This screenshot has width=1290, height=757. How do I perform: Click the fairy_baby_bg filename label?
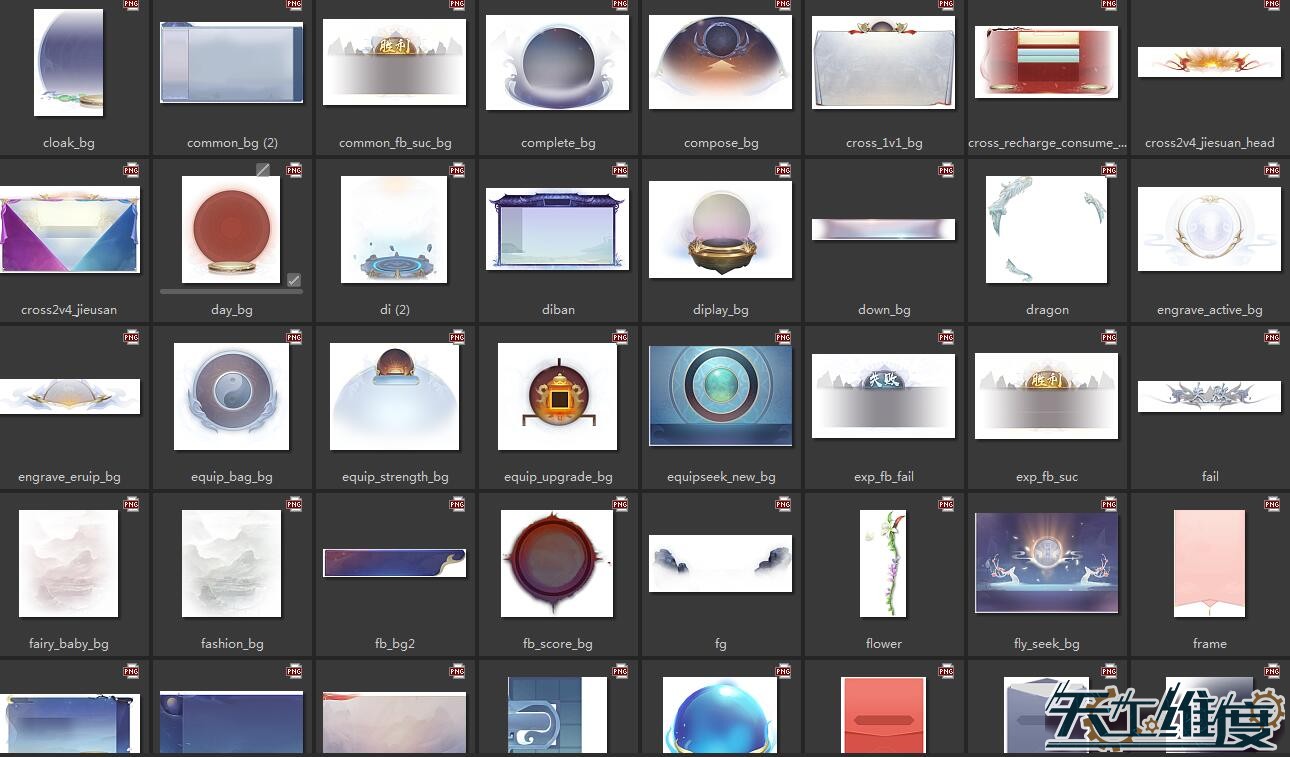tap(69, 644)
